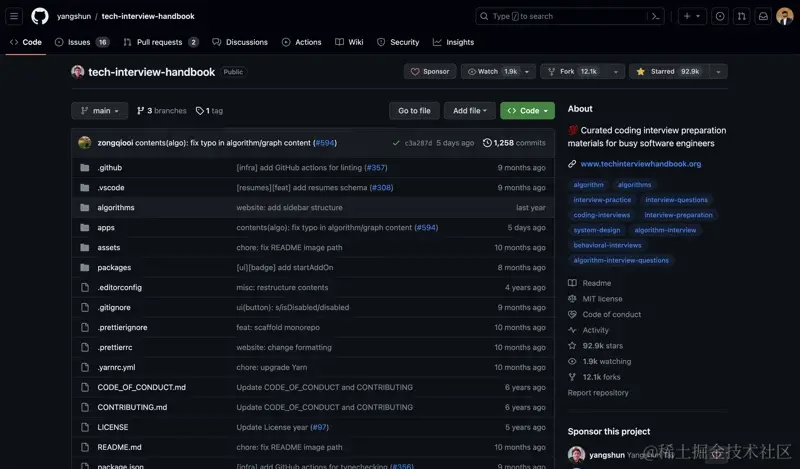Viewport: 800px width, 469px height.
Task: Switch to the Pull requests tab
Action: point(161,42)
